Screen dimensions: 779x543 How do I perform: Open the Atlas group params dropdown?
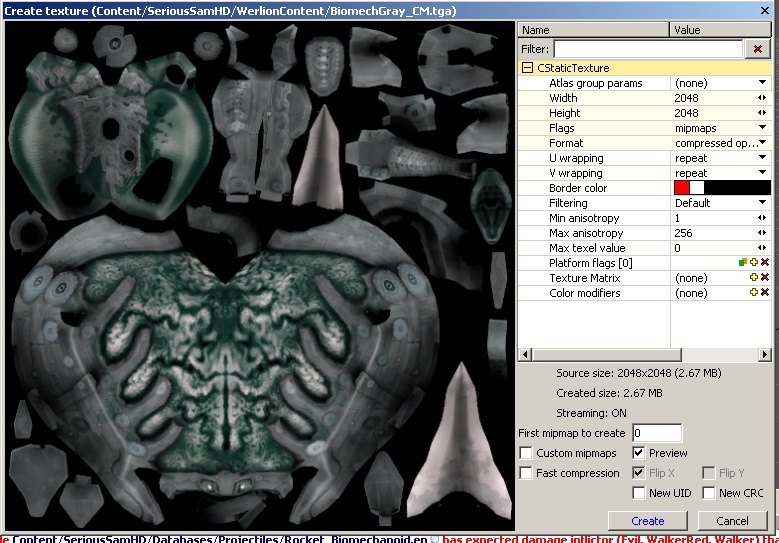(x=762, y=82)
